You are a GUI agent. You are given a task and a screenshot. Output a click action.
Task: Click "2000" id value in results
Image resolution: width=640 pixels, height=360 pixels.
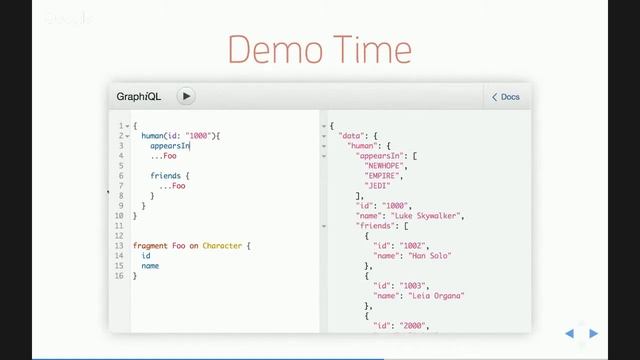tap(413, 326)
